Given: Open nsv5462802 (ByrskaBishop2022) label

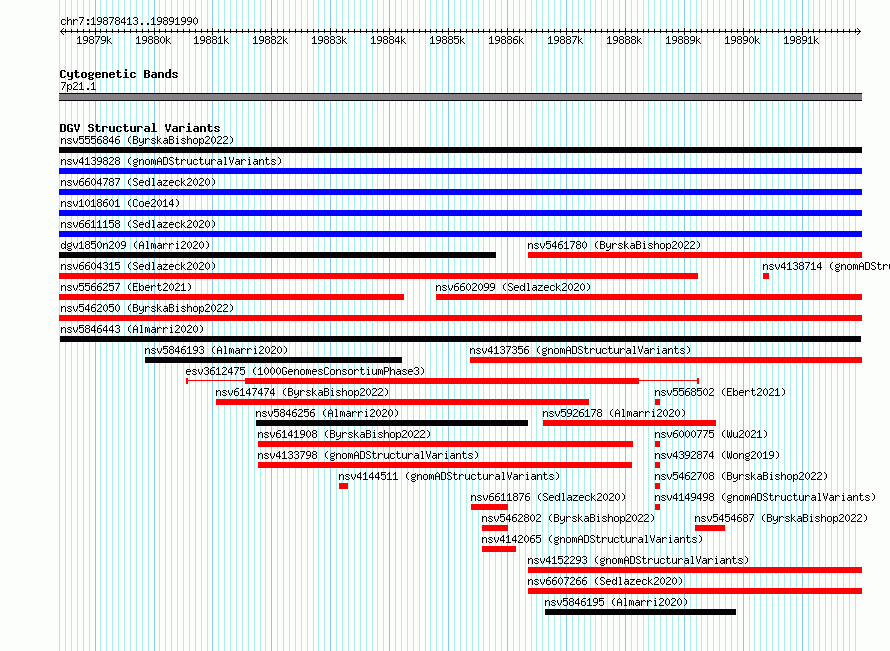Looking at the screenshot, I should click(568, 518).
